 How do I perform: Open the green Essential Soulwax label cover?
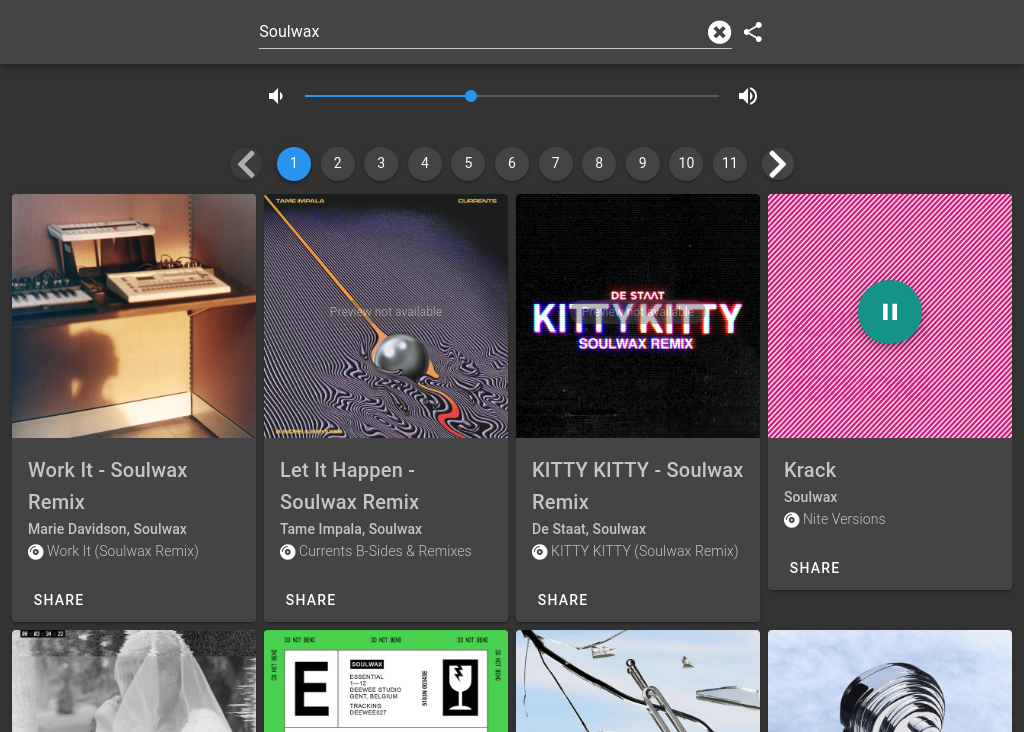click(386, 681)
